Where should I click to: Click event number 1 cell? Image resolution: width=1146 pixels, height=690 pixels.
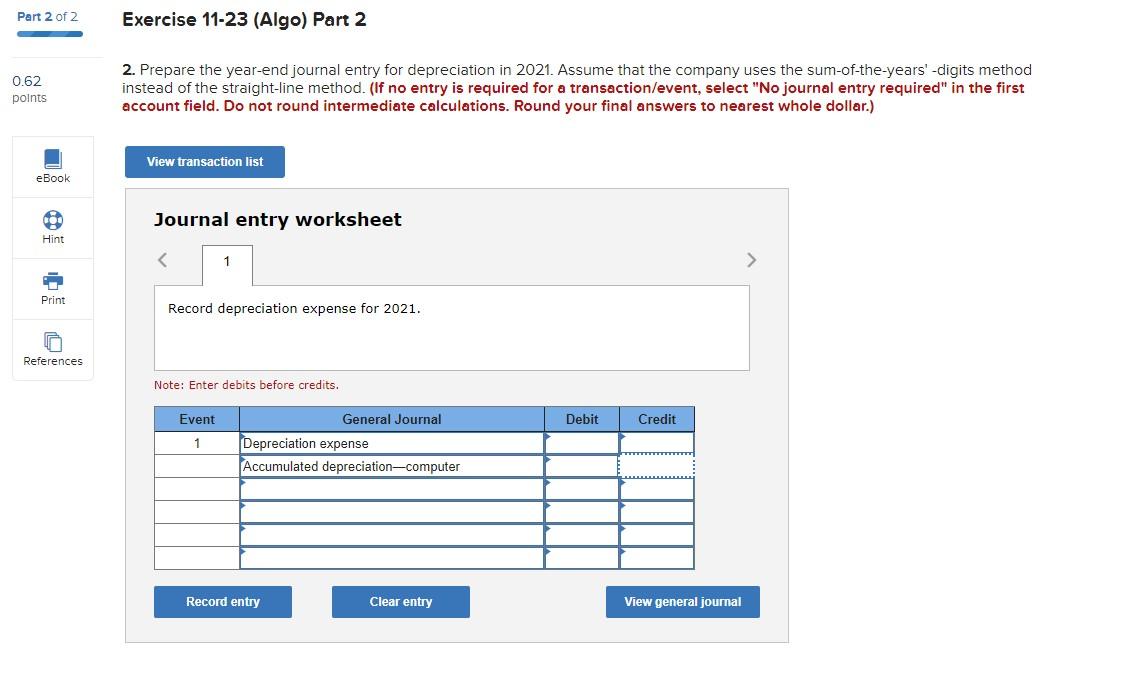pos(197,443)
